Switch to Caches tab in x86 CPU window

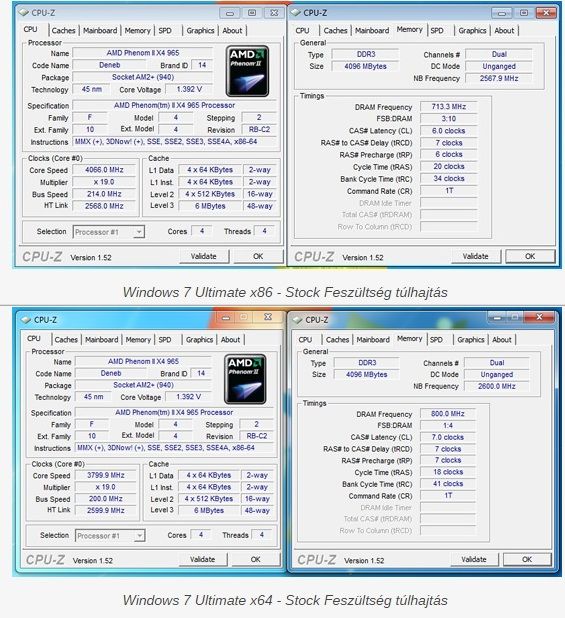coord(63,30)
